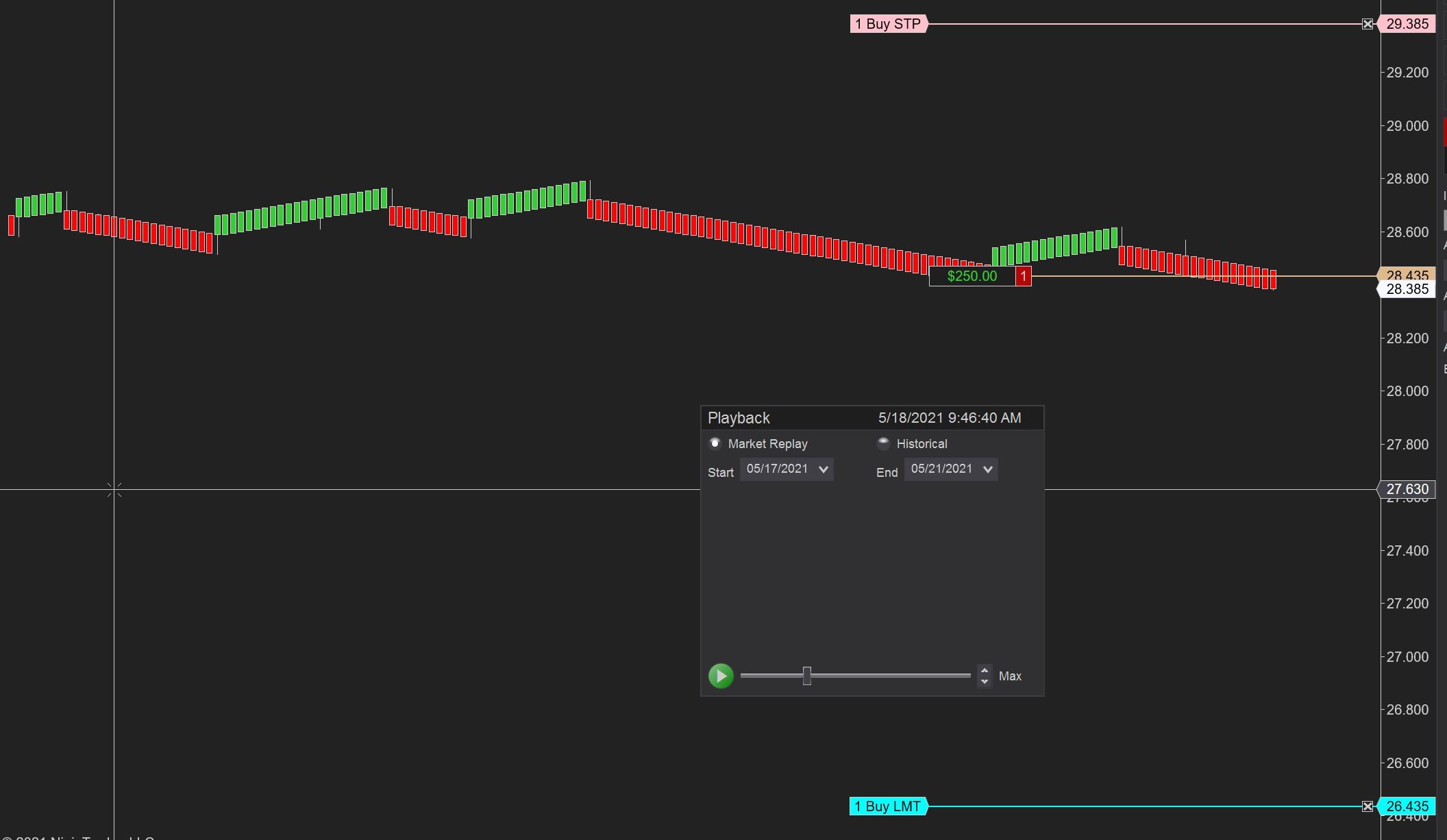1447x840 pixels.
Task: Select the Historical radio button
Action: click(x=883, y=443)
